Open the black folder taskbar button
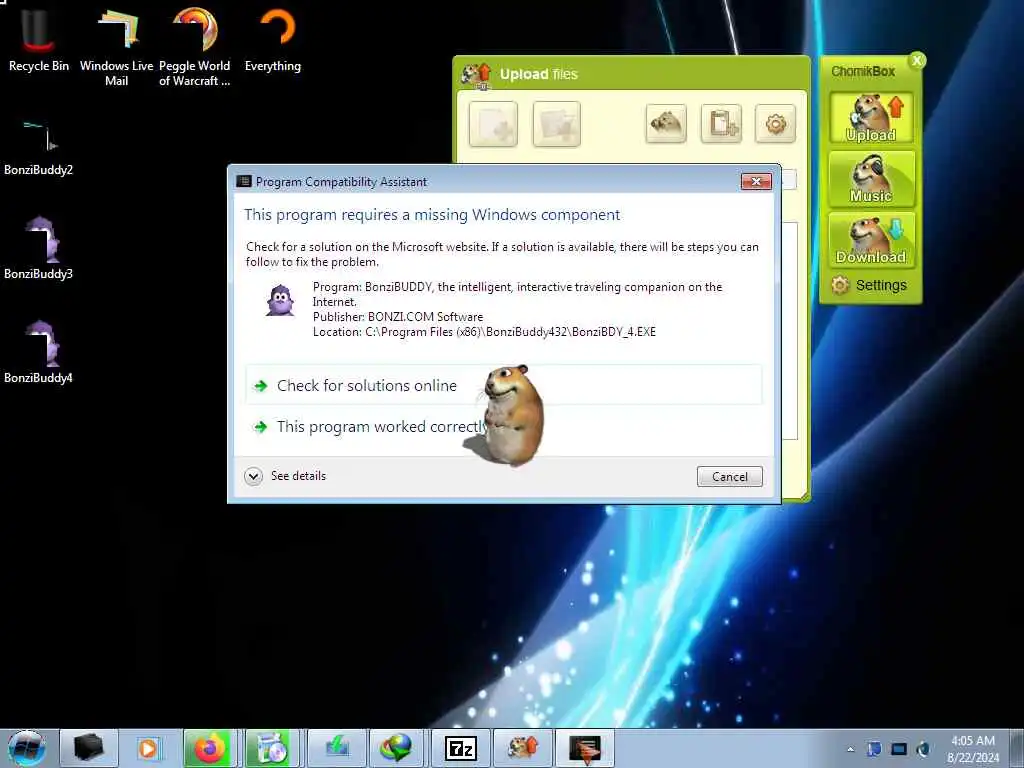The image size is (1024, 768). pyautogui.click(x=89, y=748)
